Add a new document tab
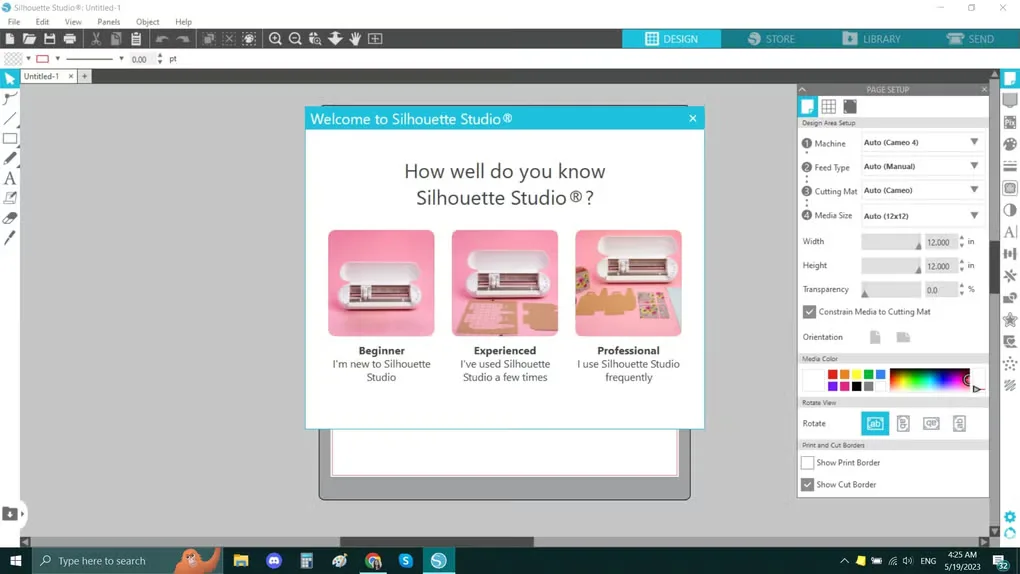This screenshot has width=1020, height=574. [85, 76]
